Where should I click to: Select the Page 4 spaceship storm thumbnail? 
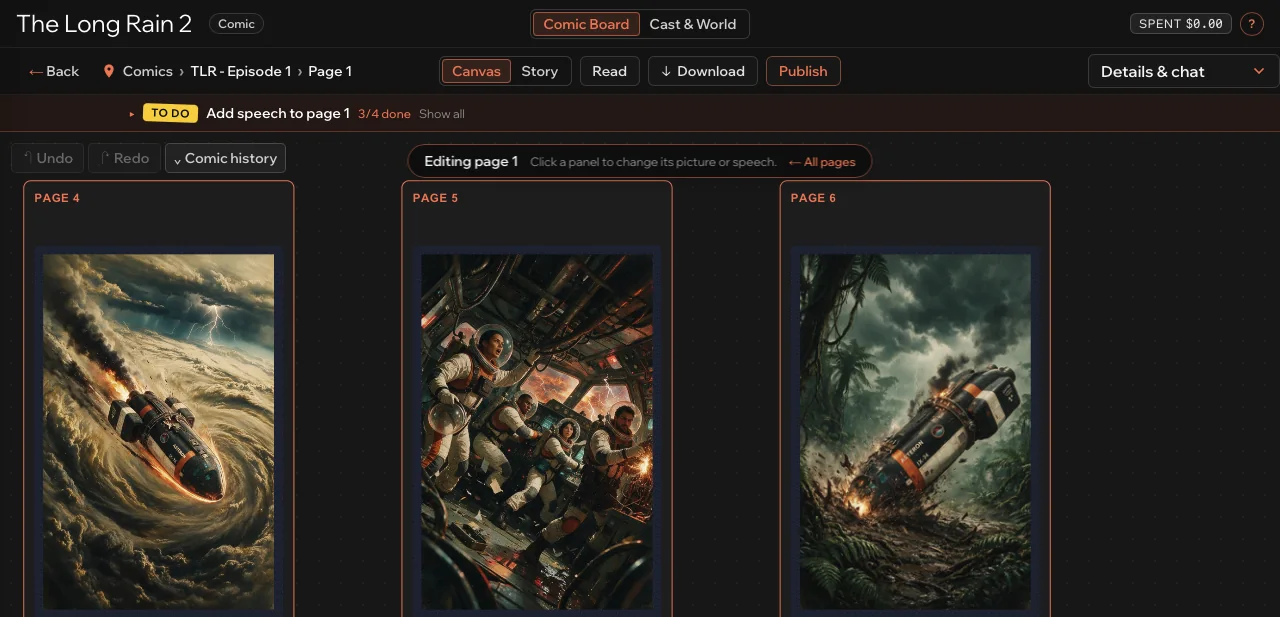point(159,432)
